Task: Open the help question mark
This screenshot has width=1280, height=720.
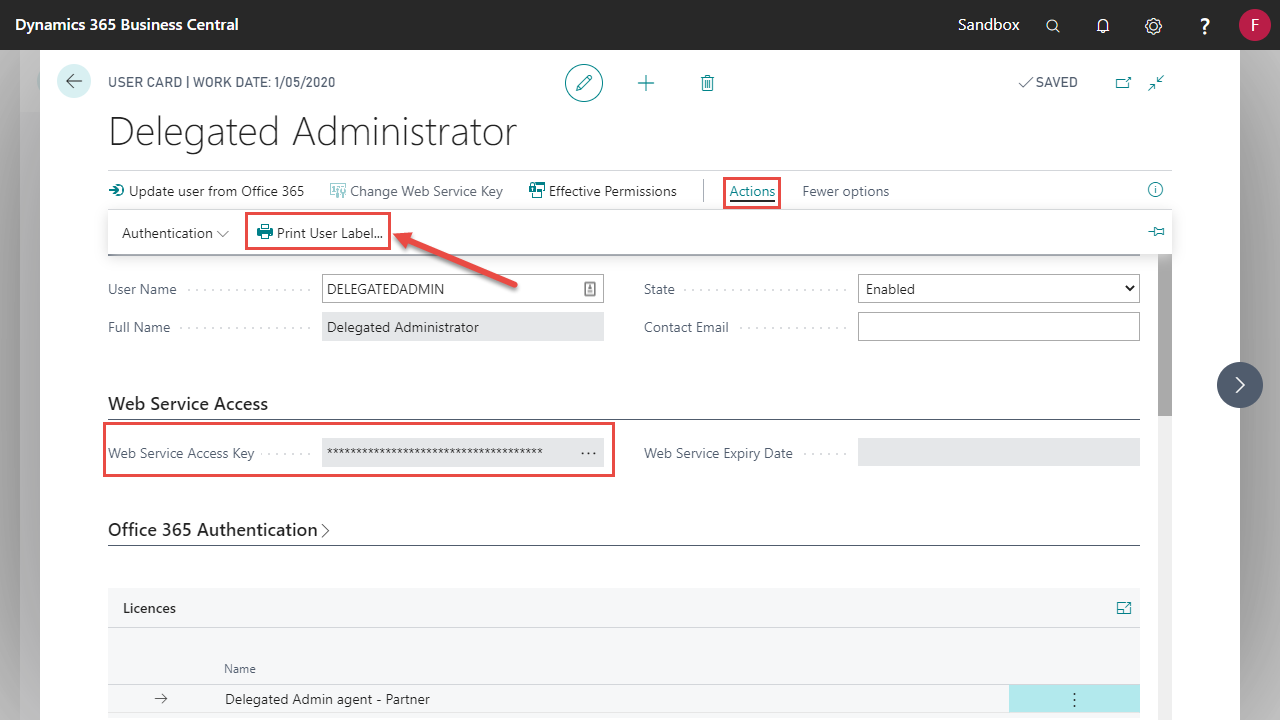Action: (1205, 26)
